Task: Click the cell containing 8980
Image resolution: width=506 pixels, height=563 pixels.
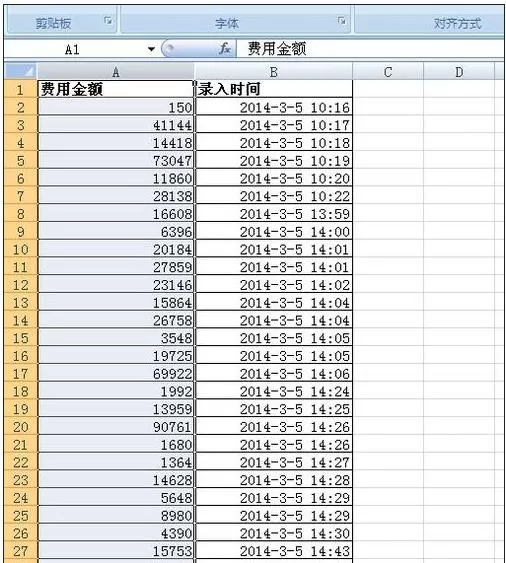Action: 116,515
